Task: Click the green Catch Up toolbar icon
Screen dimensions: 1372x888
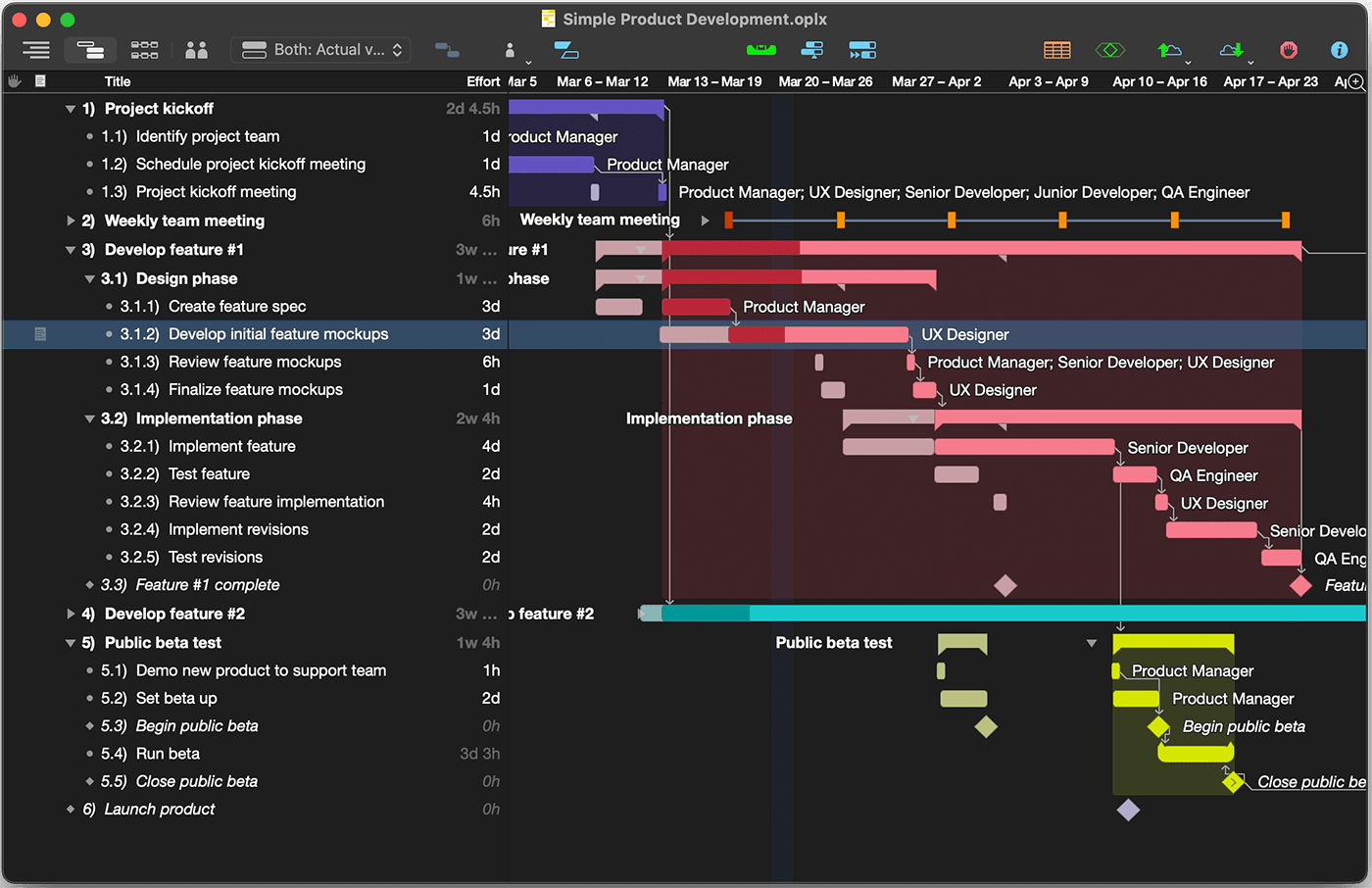Action: pyautogui.click(x=761, y=47)
